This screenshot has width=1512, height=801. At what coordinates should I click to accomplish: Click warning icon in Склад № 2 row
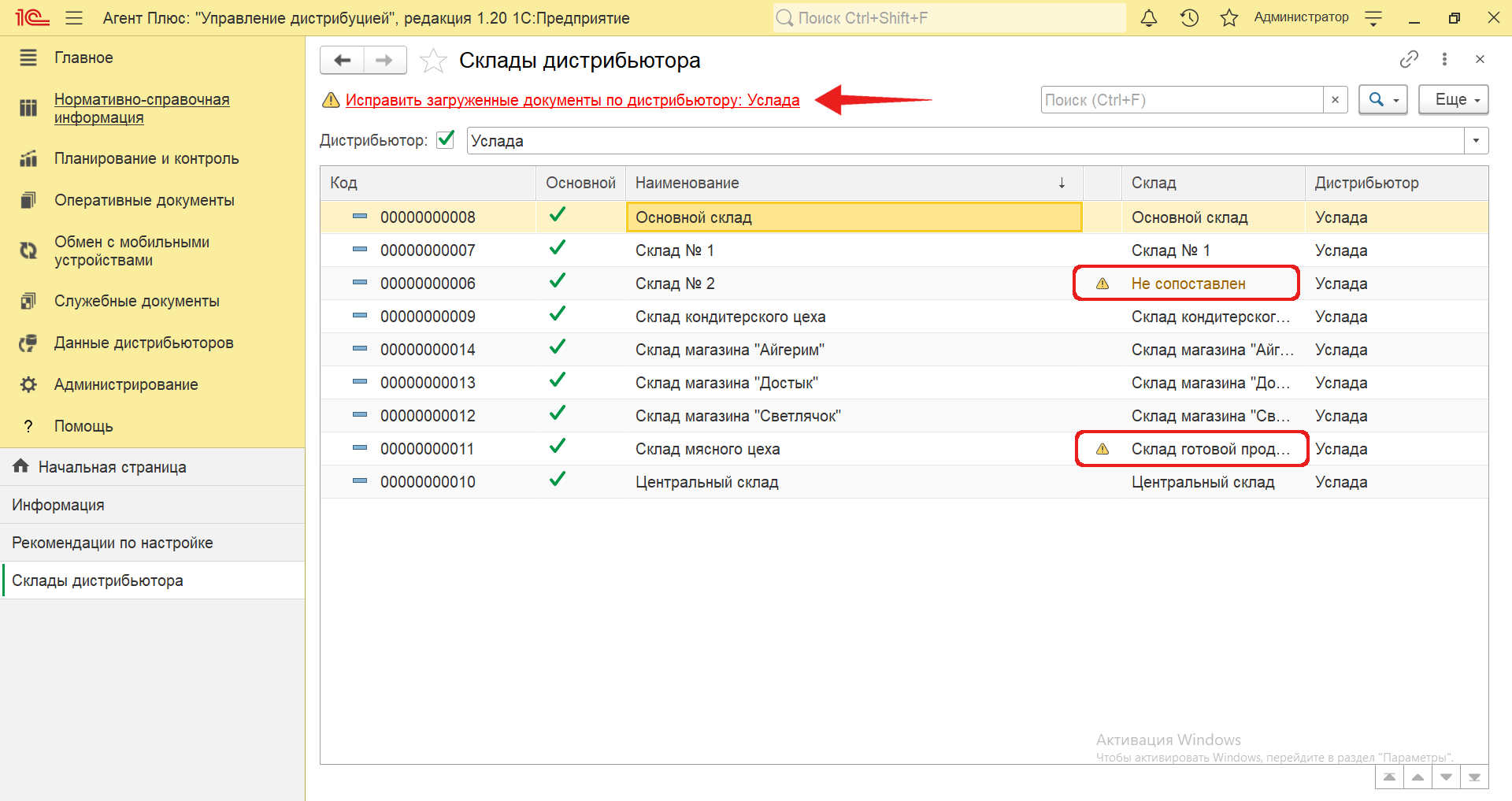point(1102,284)
